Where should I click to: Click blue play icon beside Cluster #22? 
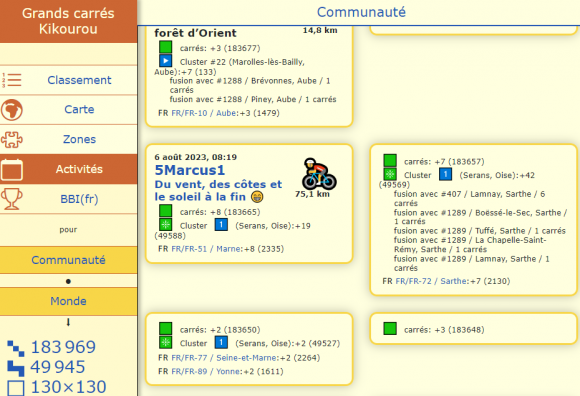pyautogui.click(x=165, y=61)
